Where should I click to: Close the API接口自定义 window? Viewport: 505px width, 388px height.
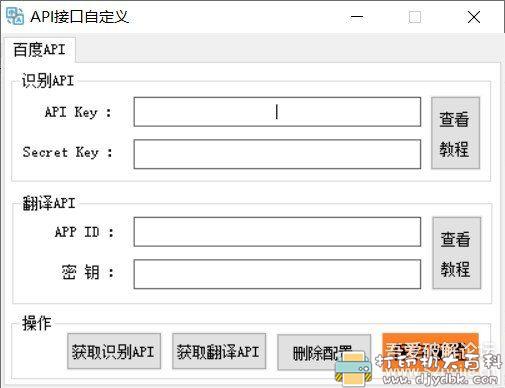(x=474, y=17)
